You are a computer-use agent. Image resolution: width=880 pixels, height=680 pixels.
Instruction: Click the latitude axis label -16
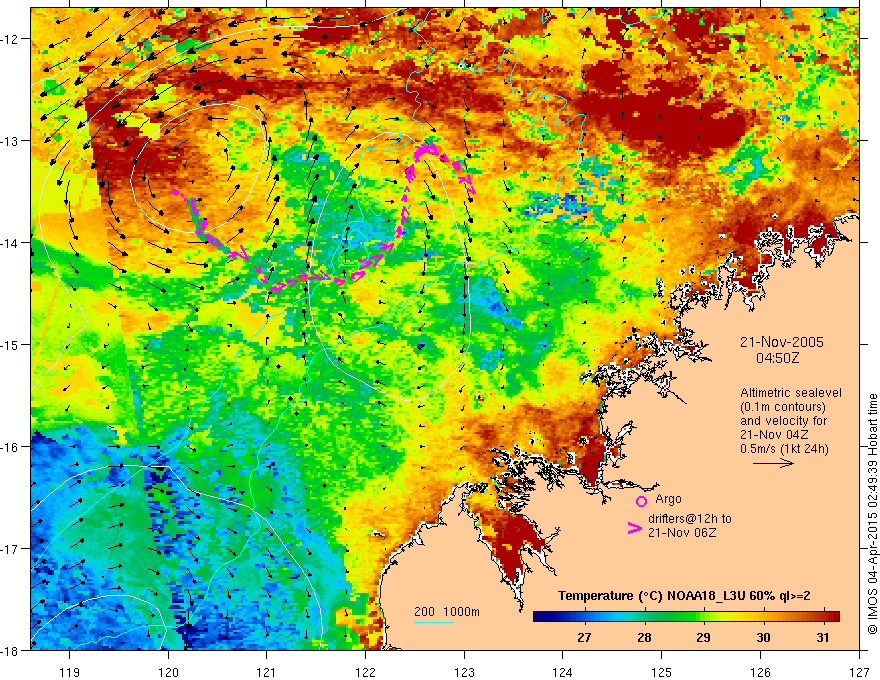[11, 447]
